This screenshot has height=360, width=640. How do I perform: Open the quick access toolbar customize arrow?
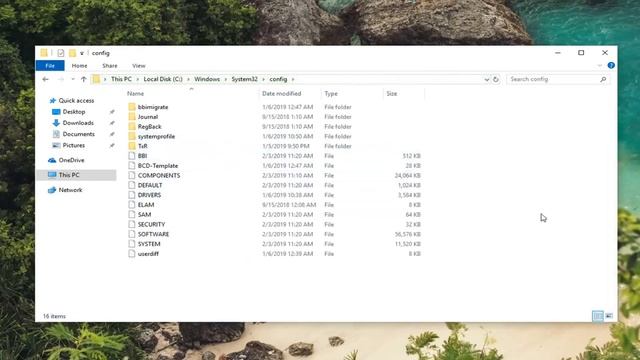[82, 53]
